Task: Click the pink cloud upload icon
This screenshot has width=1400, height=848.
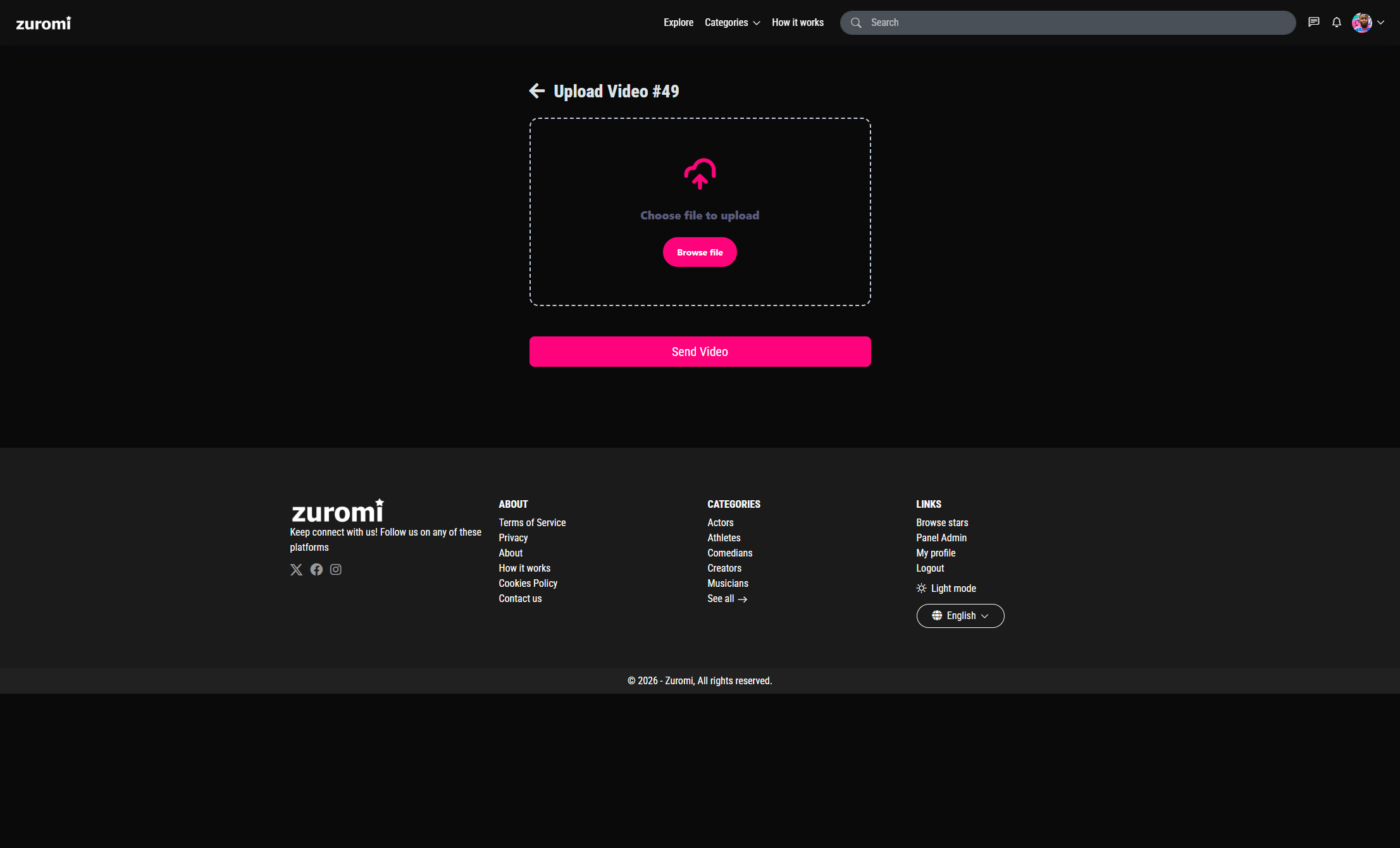Action: [x=700, y=174]
